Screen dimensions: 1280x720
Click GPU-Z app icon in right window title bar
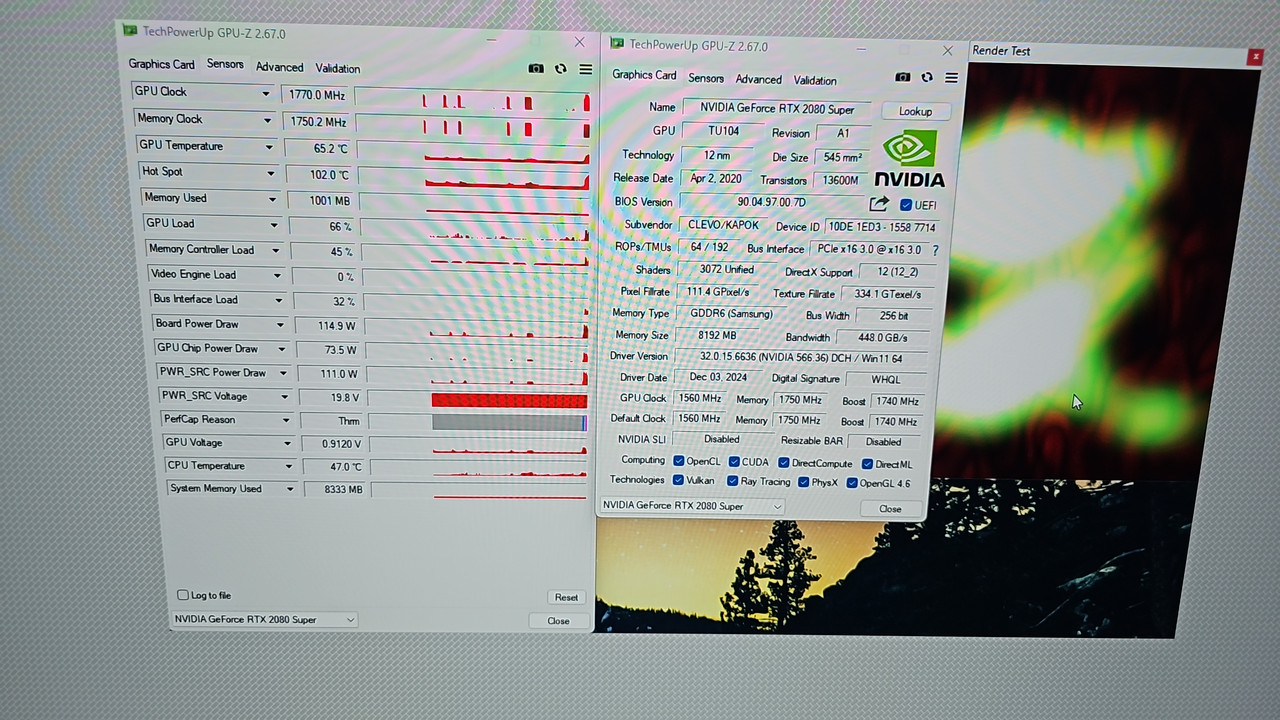coord(617,44)
